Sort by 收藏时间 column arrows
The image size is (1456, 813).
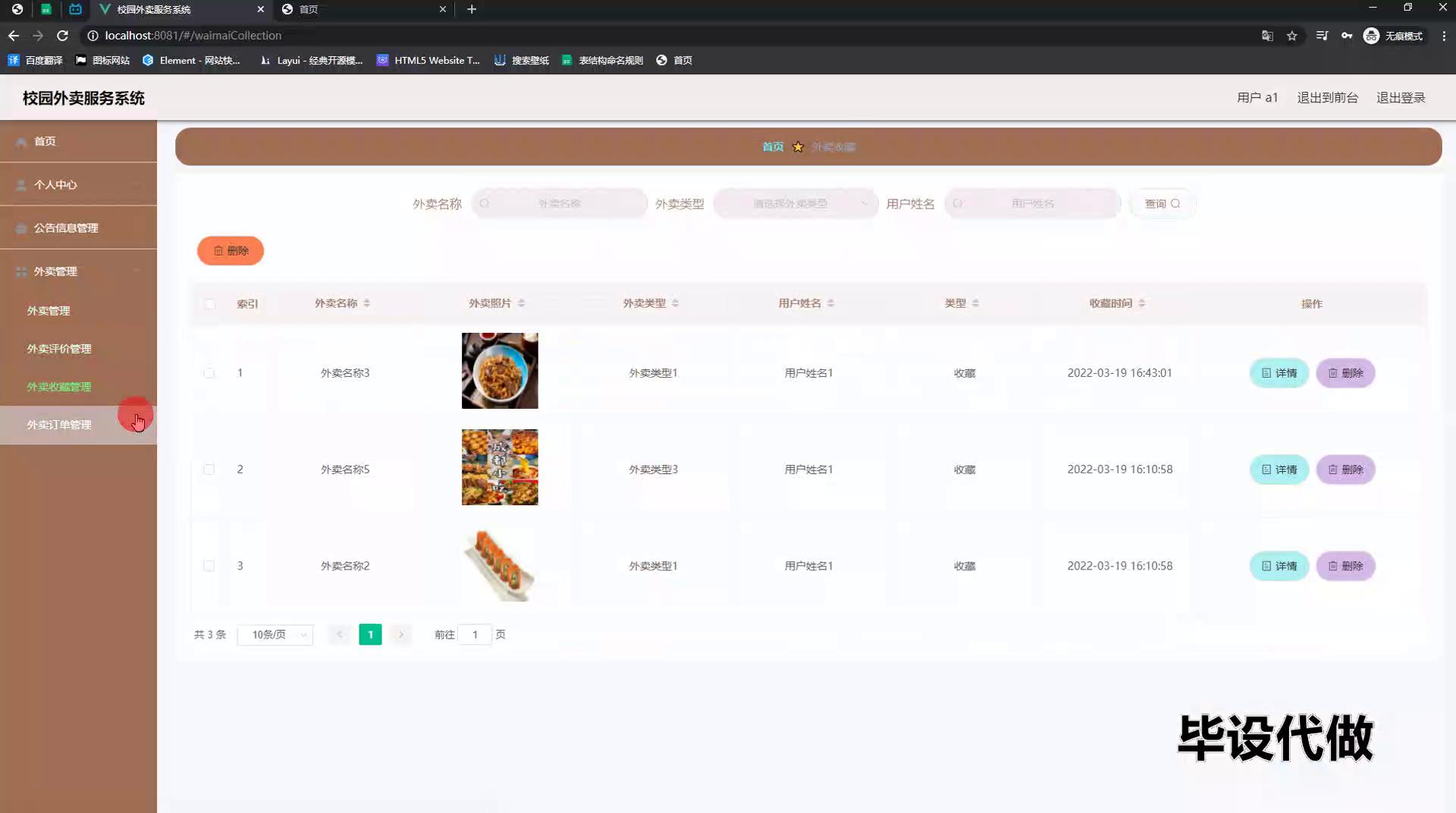pyautogui.click(x=1142, y=303)
